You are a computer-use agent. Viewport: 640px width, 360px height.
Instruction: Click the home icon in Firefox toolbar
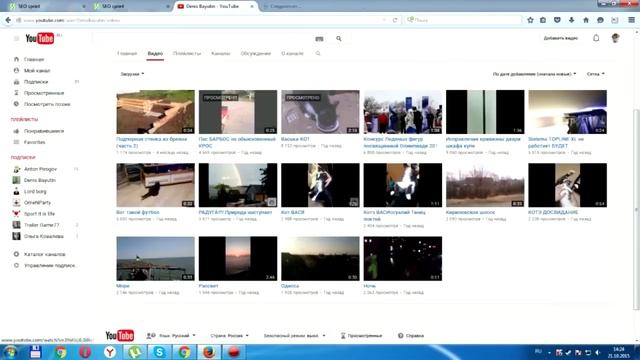(586, 20)
